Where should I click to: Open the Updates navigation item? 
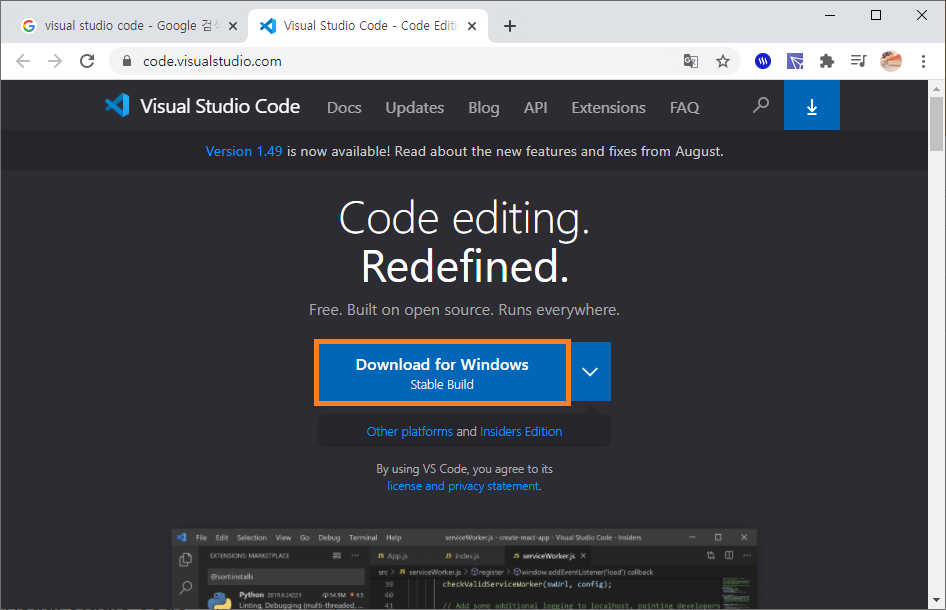[414, 107]
